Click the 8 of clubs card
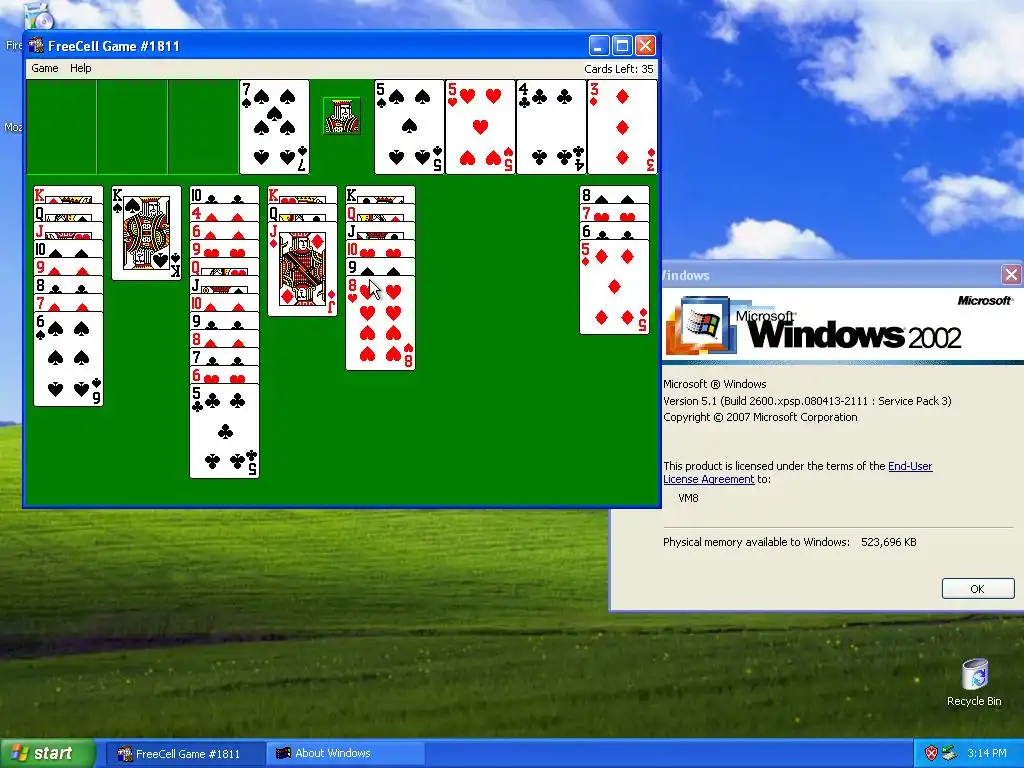 pyautogui.click(x=68, y=285)
